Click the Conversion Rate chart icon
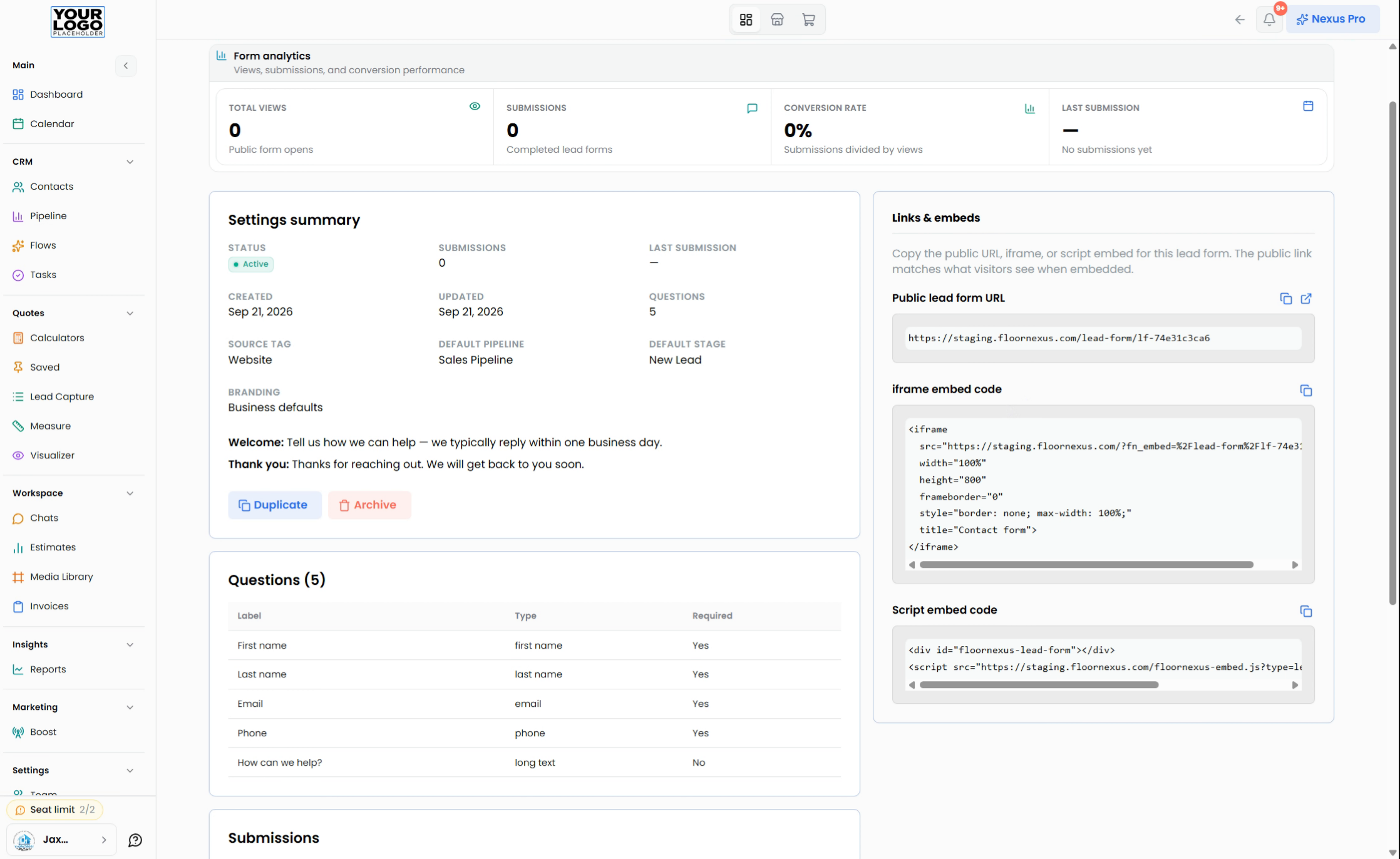Screen dimensions: 1400x859 [1030, 108]
